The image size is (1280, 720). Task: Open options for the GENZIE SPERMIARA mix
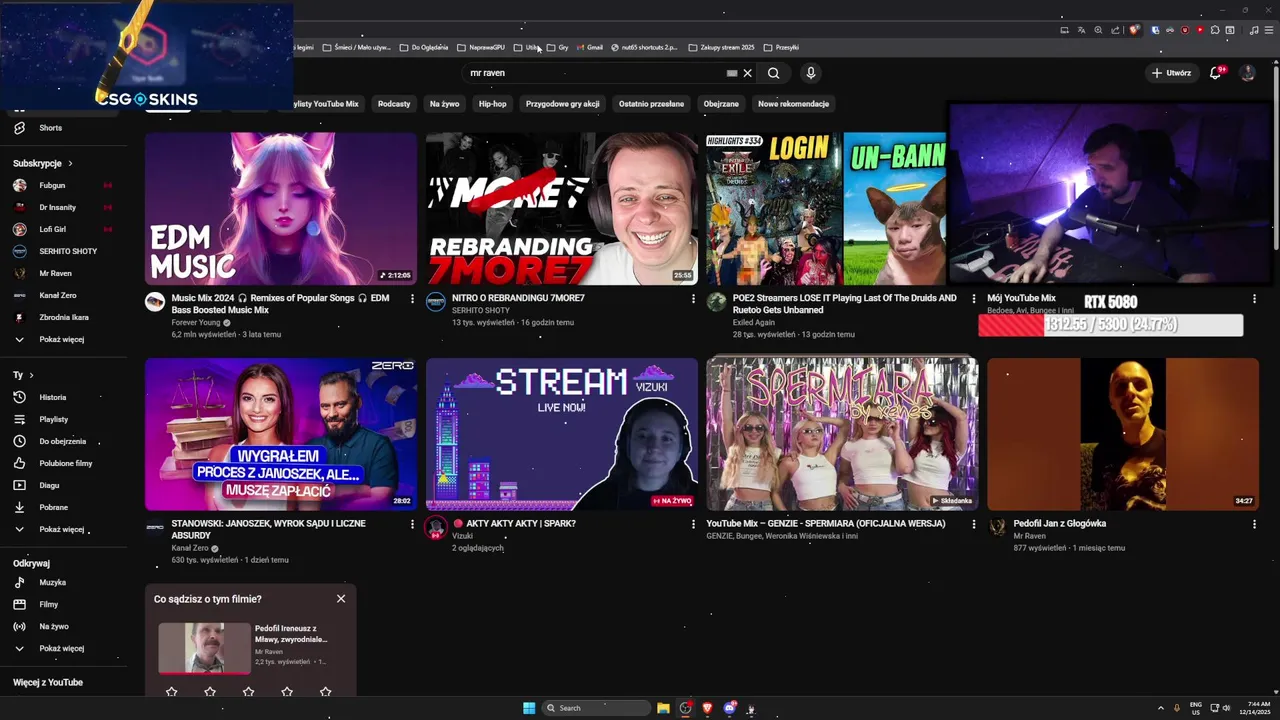click(974, 524)
